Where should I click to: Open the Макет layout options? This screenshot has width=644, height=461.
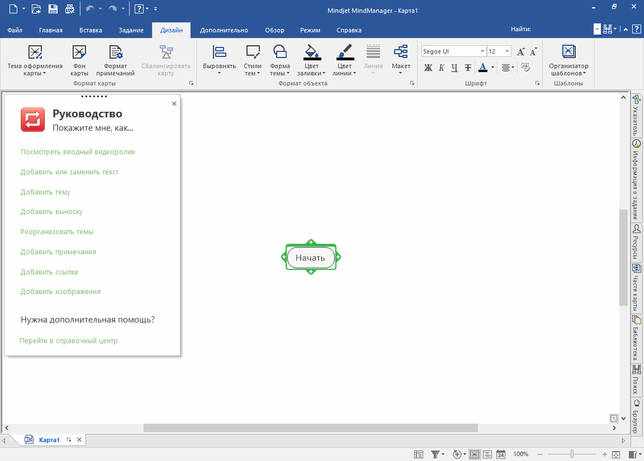401,60
